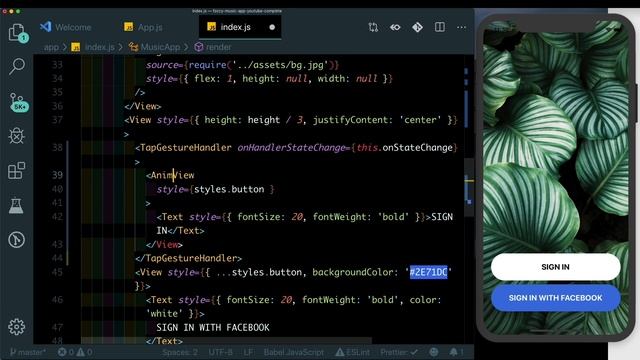Click the styles.button text on line 40

229,189
